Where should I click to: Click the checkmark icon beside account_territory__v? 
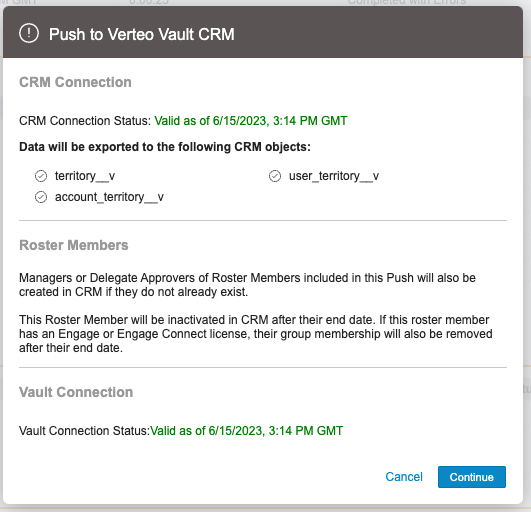[x=41, y=197]
